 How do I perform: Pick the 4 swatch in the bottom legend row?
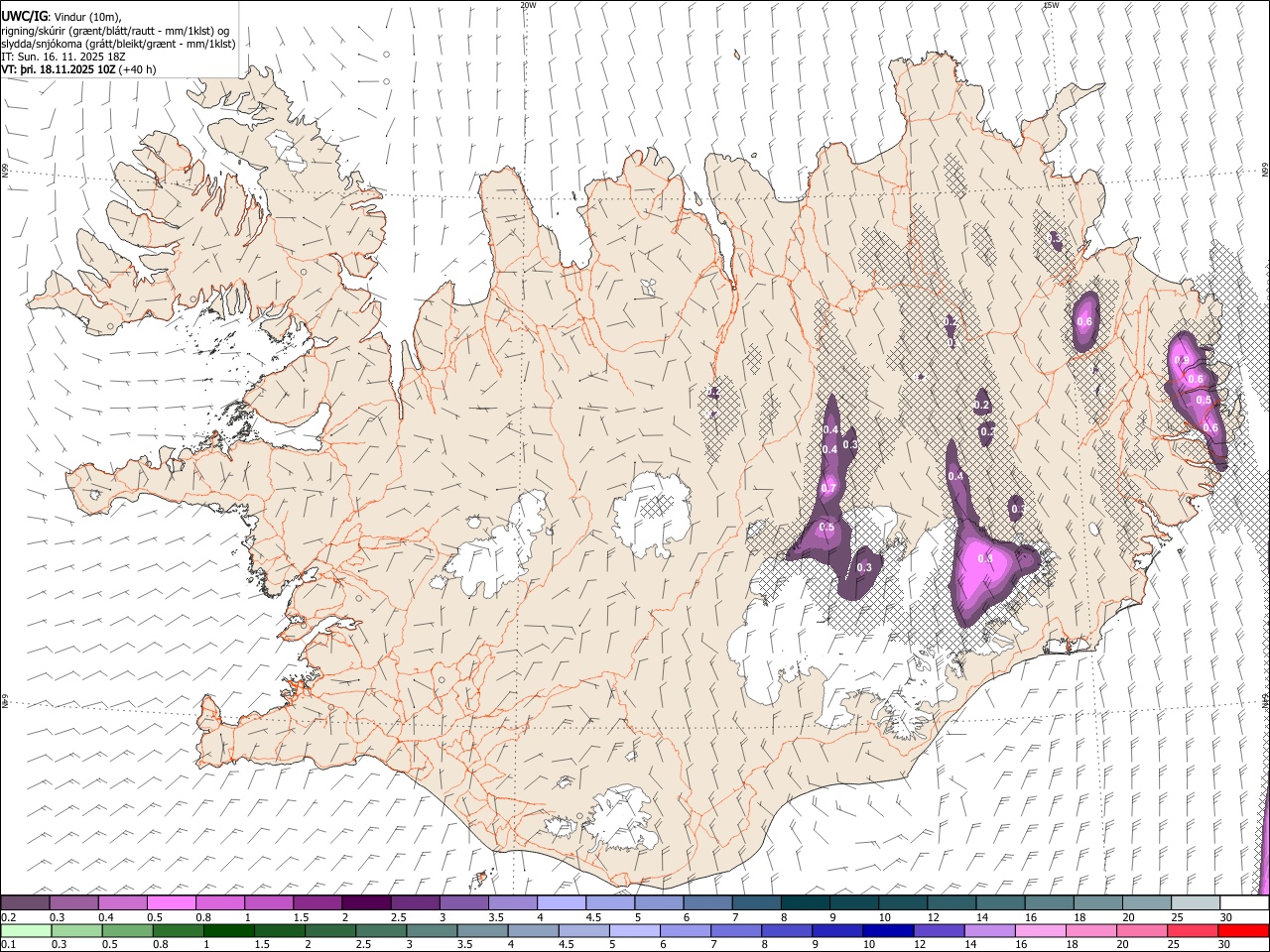click(533, 930)
